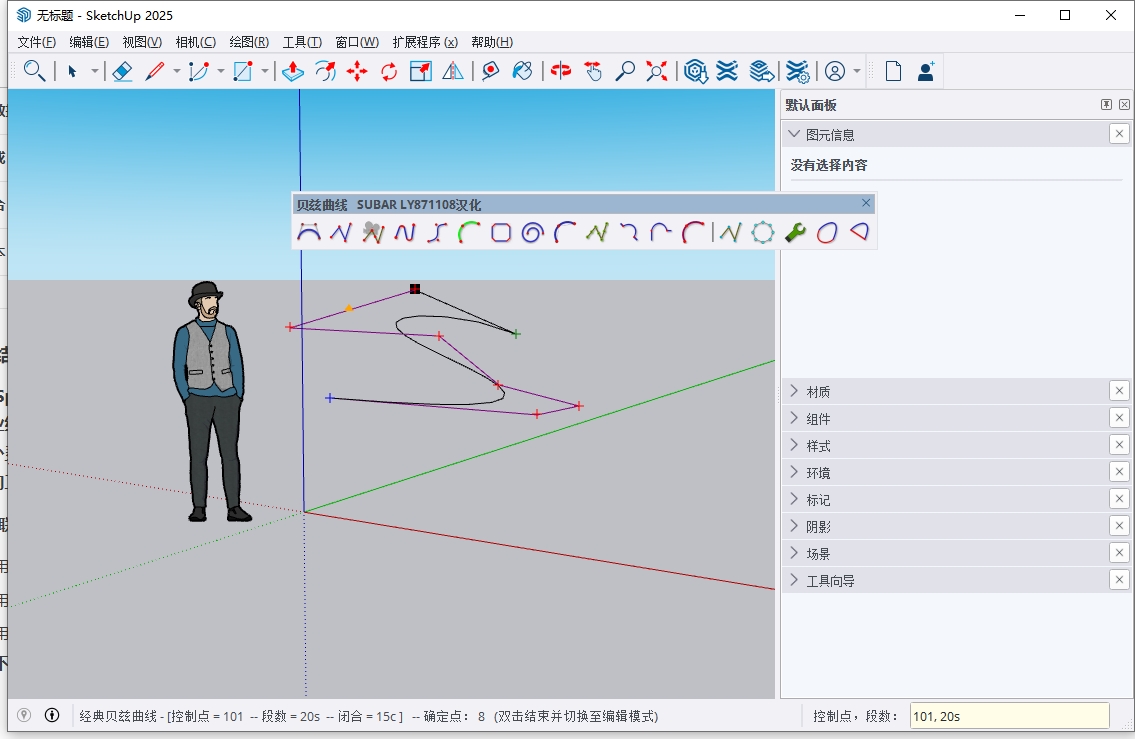Expand the 场景 panel

pos(794,553)
